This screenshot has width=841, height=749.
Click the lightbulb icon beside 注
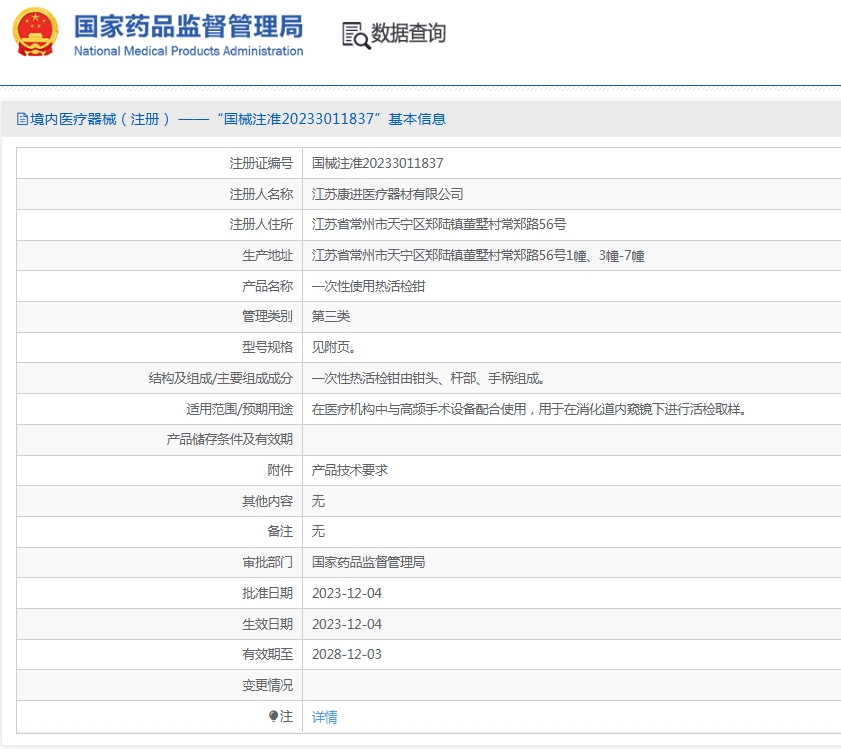pyautogui.click(x=273, y=716)
